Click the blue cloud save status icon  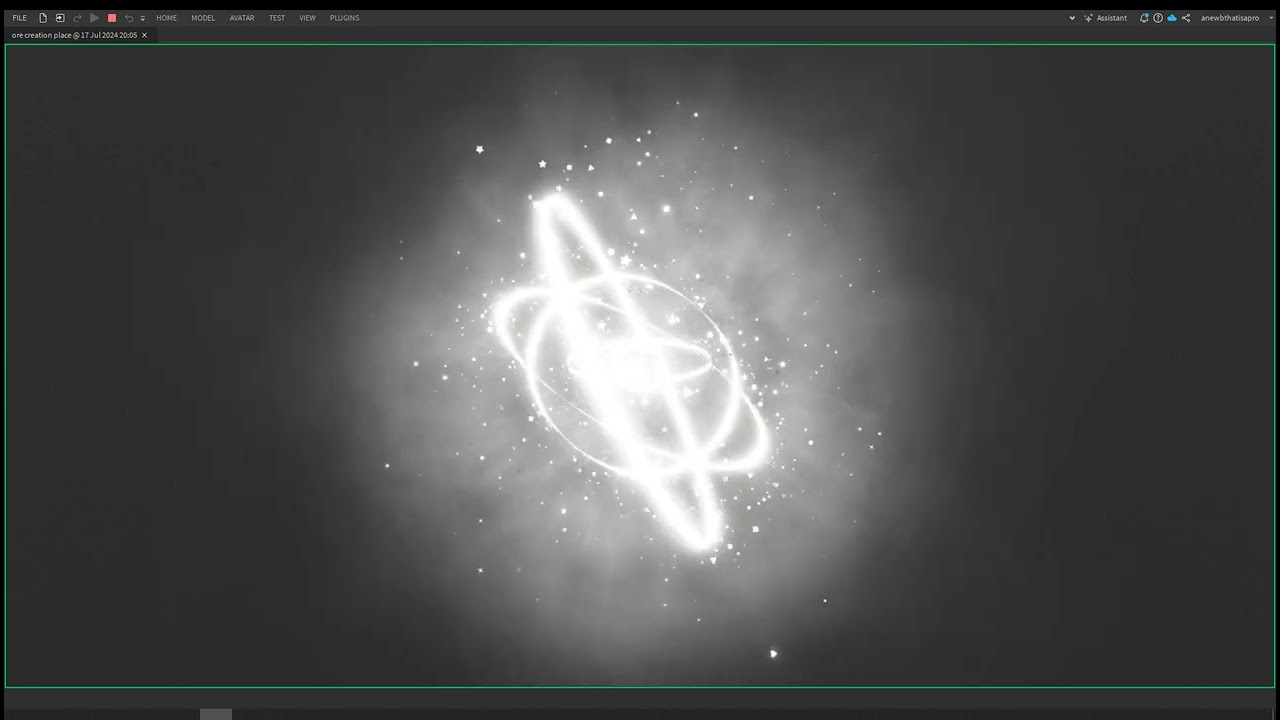1172,18
